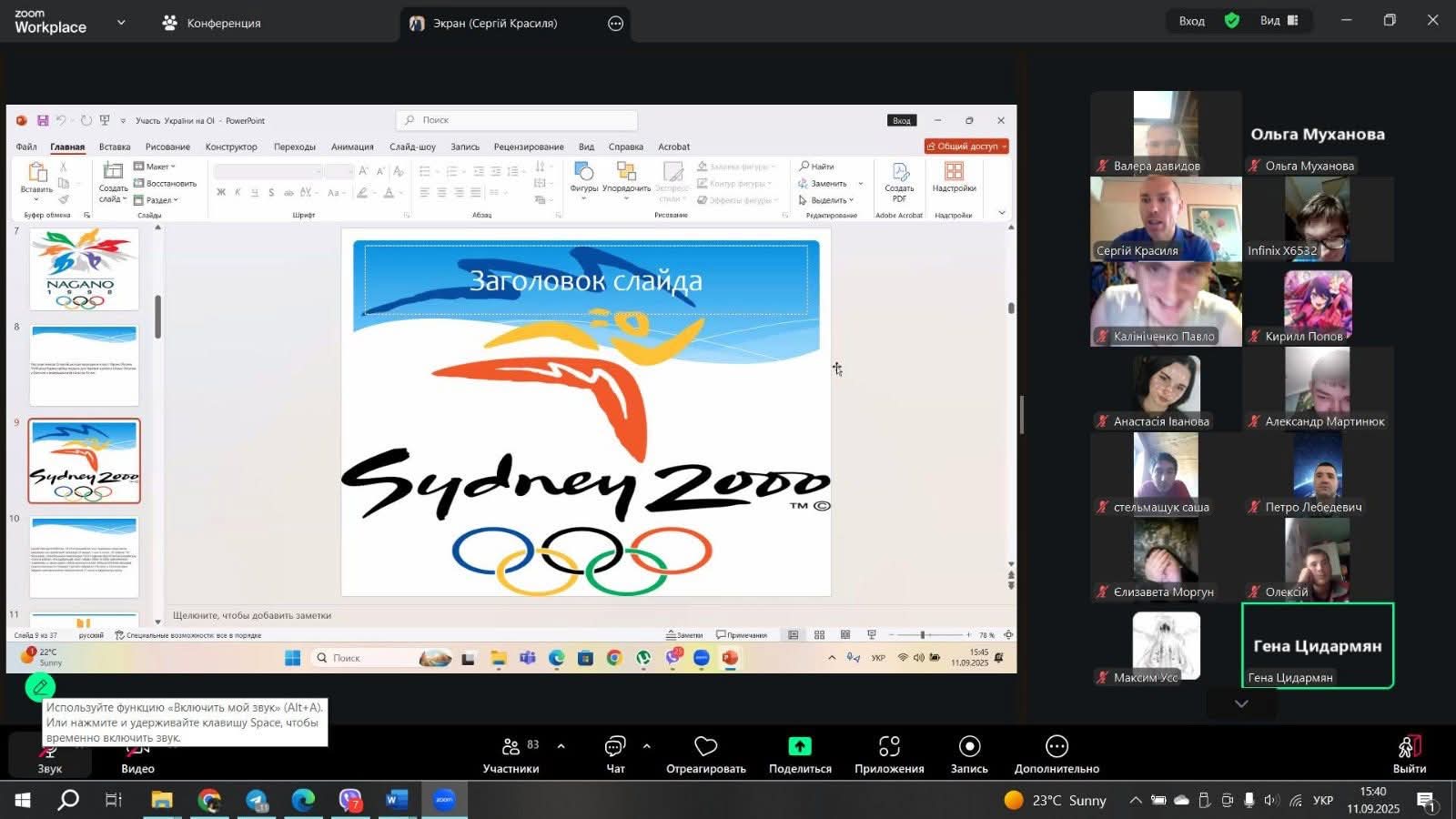Click the green security shield icon

click(x=1232, y=21)
